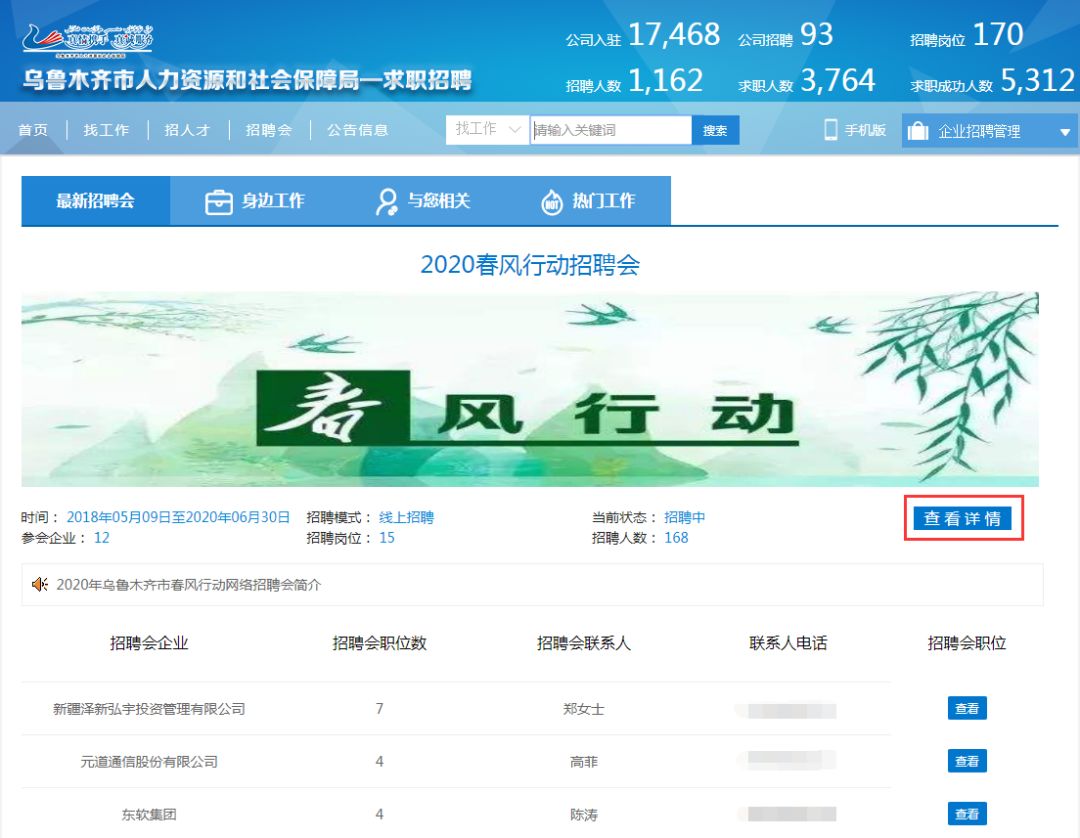The image size is (1080, 838).
Task: Go to 首页 in the navigation bar
Action: [33, 130]
